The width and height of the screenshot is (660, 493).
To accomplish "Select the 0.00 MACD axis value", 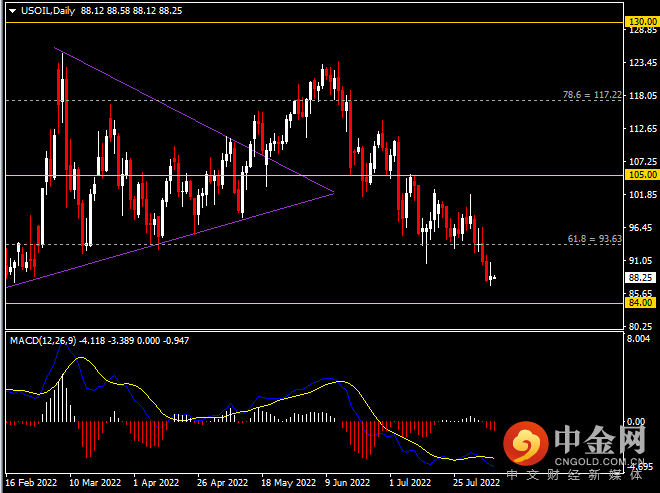I will [636, 421].
